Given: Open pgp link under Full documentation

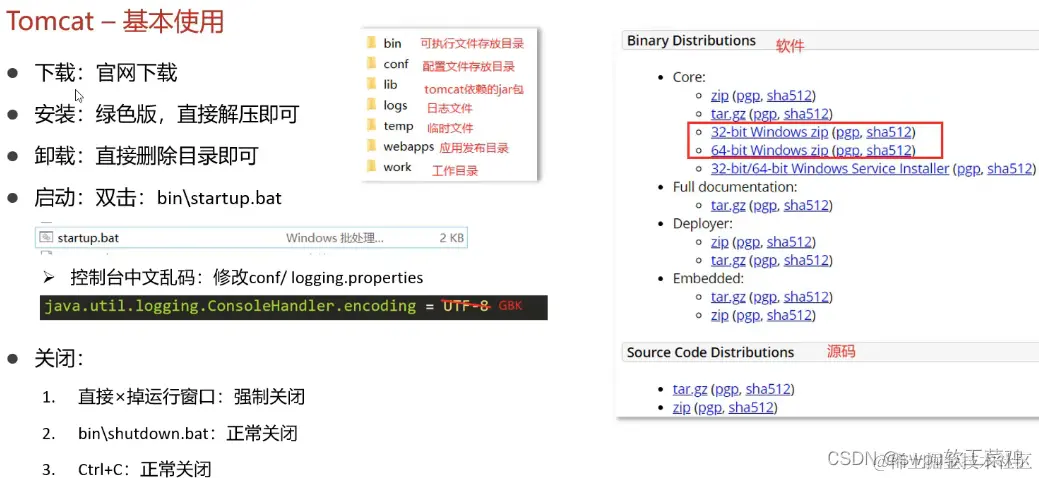Looking at the screenshot, I should click(765, 206).
